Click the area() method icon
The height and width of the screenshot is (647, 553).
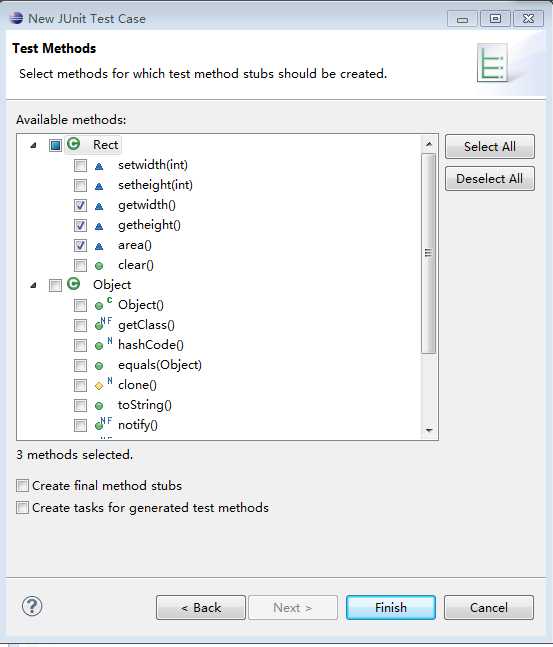pyautogui.click(x=99, y=246)
